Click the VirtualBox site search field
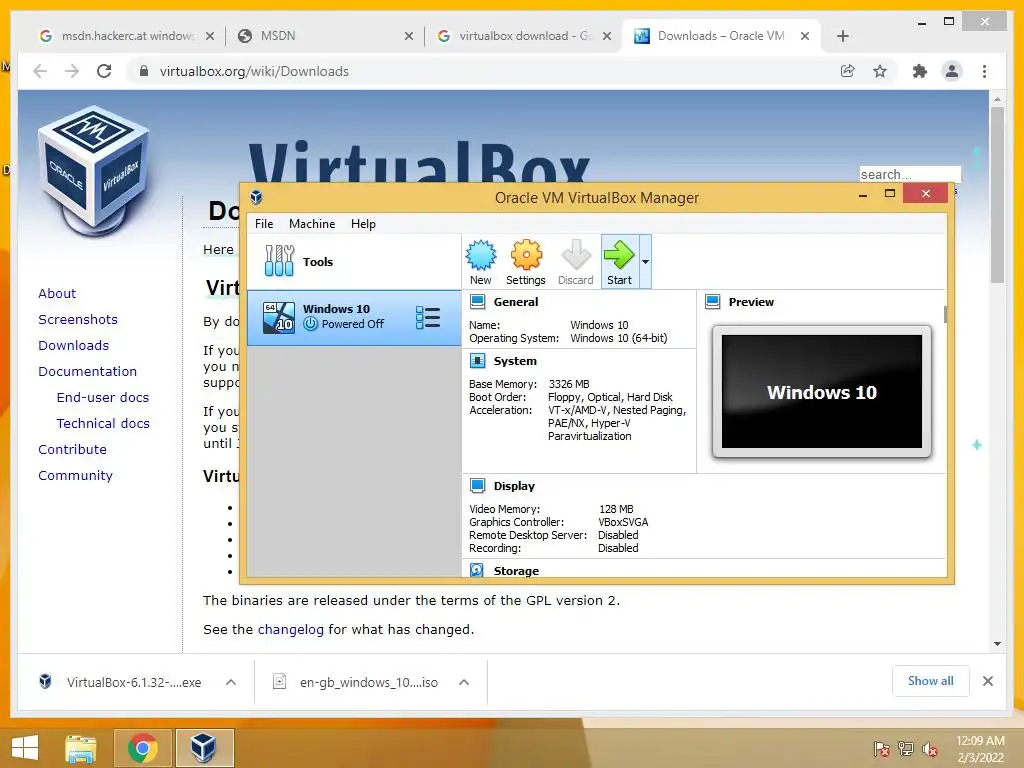 point(910,174)
